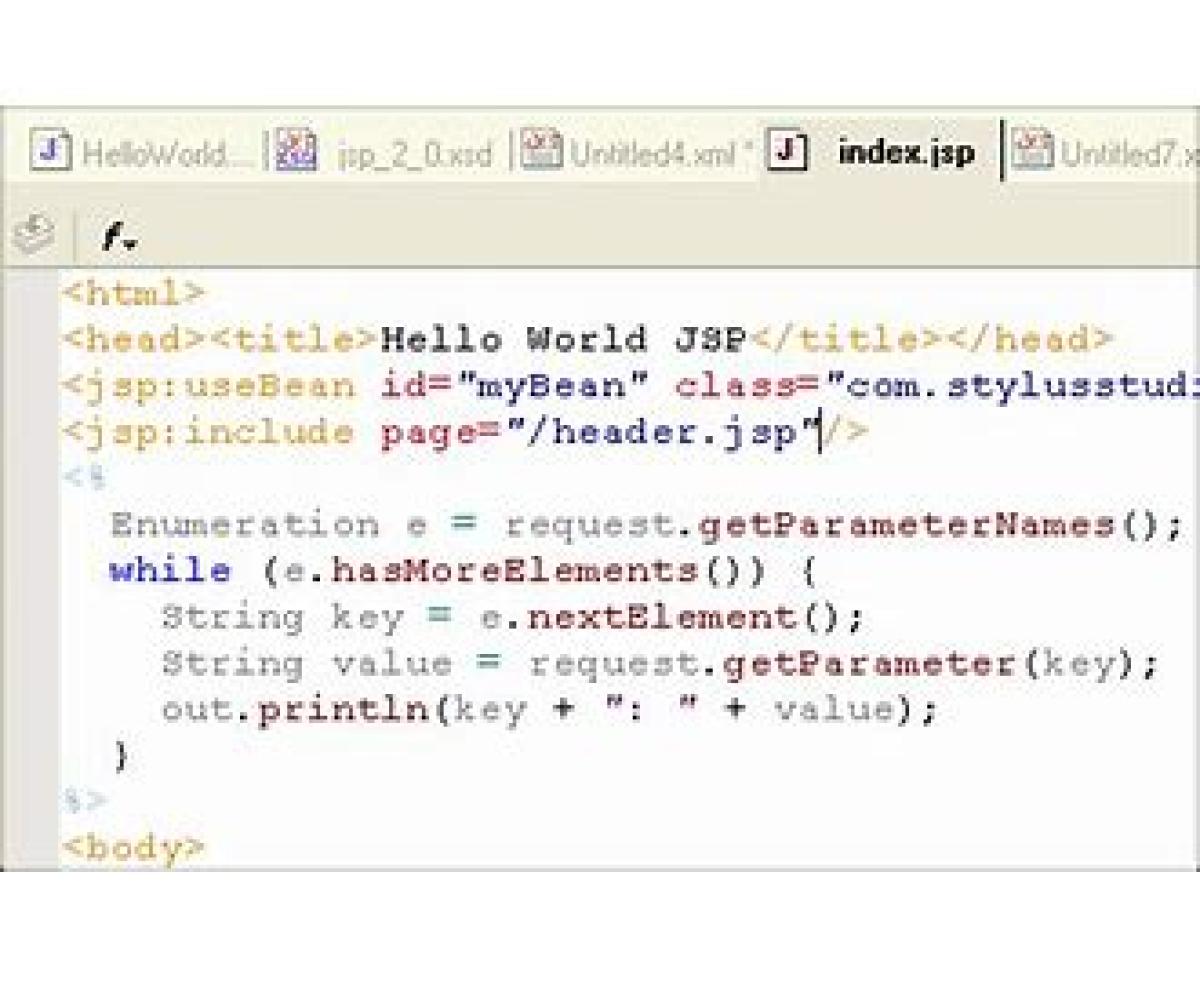The width and height of the screenshot is (1200, 981).
Task: Click the index.jsp tab's J file icon
Action: pyautogui.click(x=788, y=151)
